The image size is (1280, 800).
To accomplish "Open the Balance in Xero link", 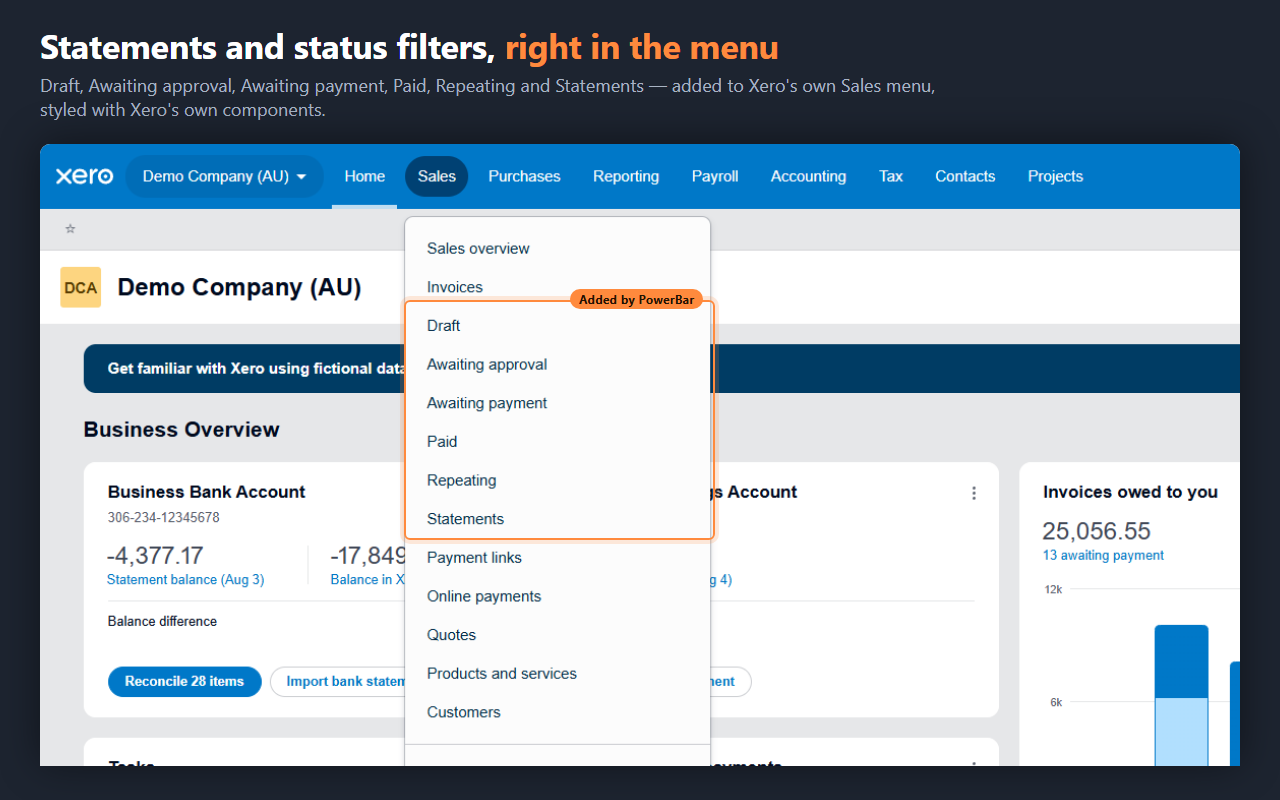I will (367, 580).
